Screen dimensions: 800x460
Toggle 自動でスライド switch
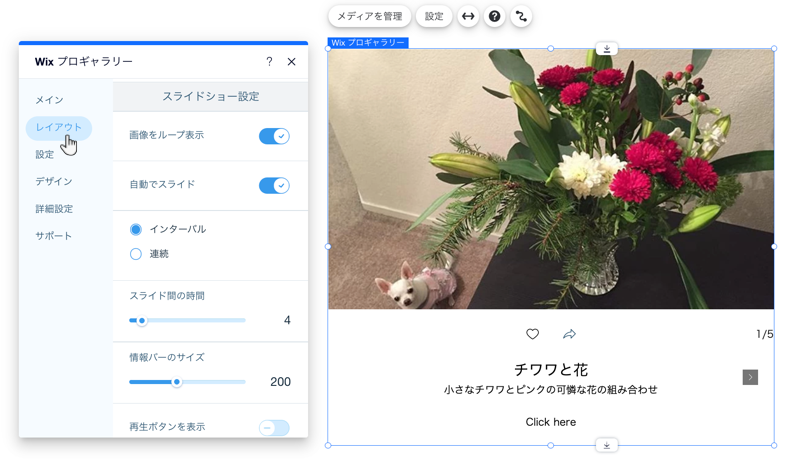(x=274, y=185)
